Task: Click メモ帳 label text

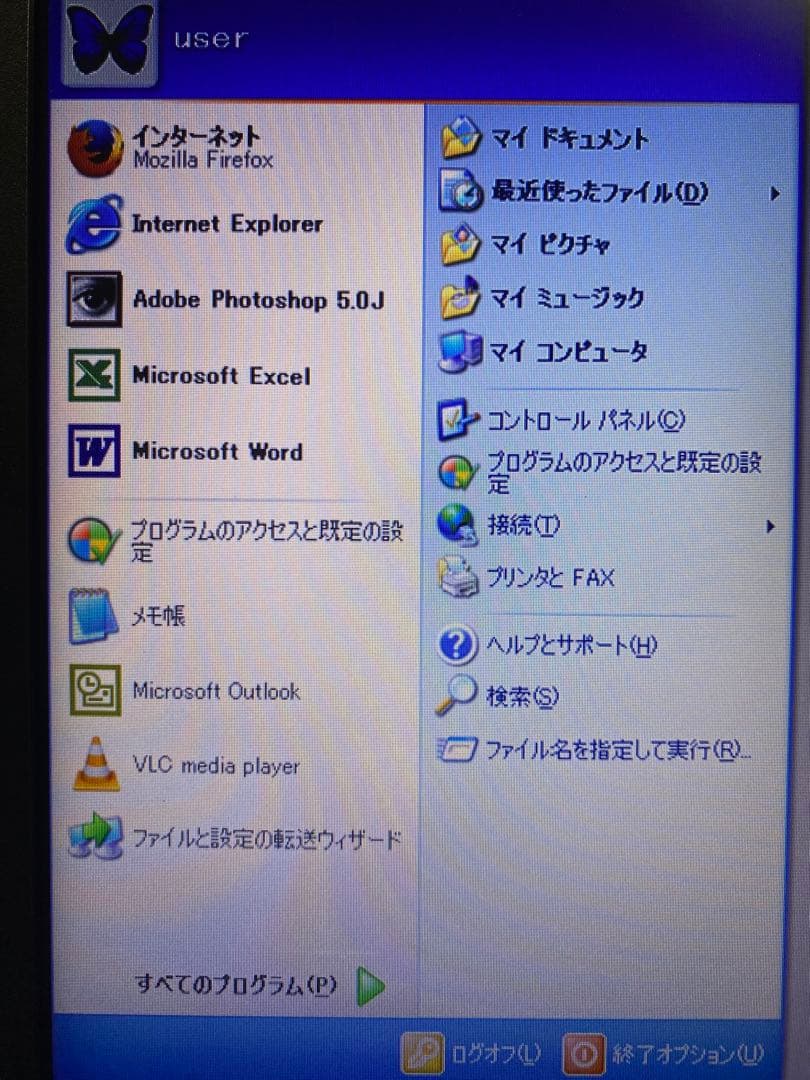Action: click(158, 615)
